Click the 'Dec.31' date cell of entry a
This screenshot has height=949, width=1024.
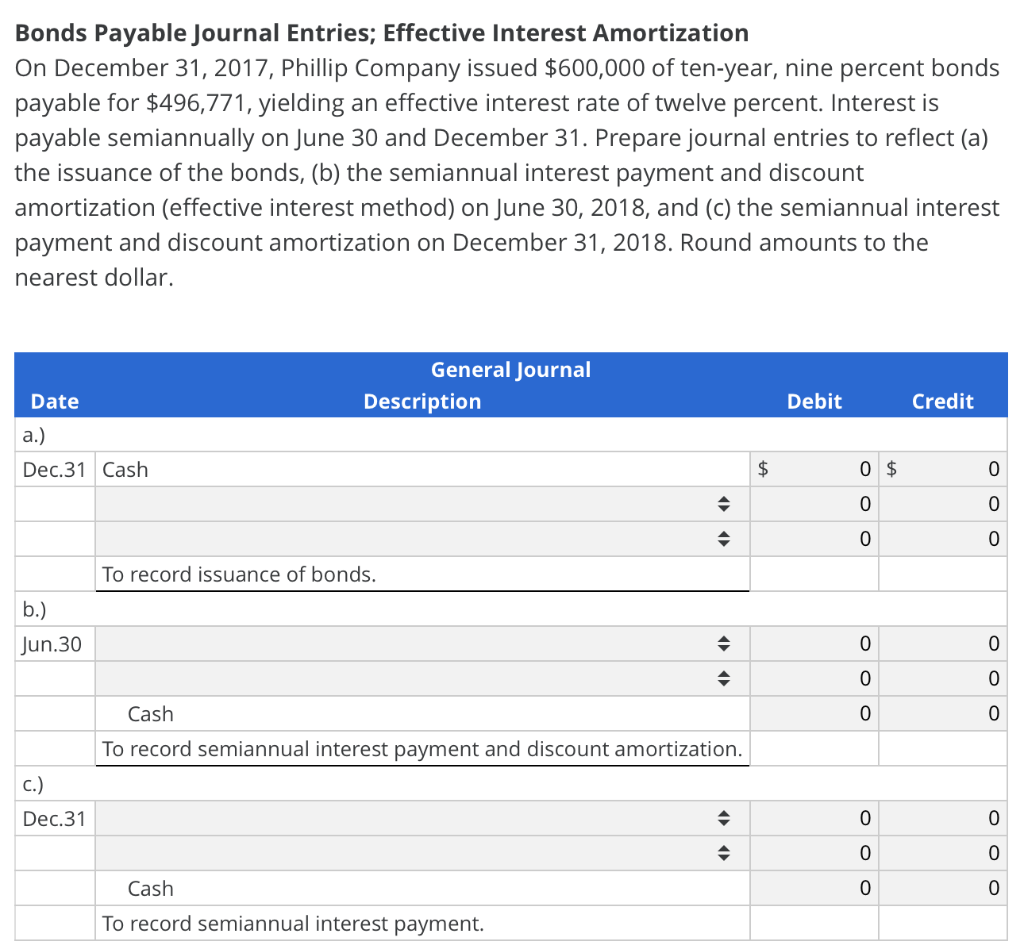[x=54, y=468]
